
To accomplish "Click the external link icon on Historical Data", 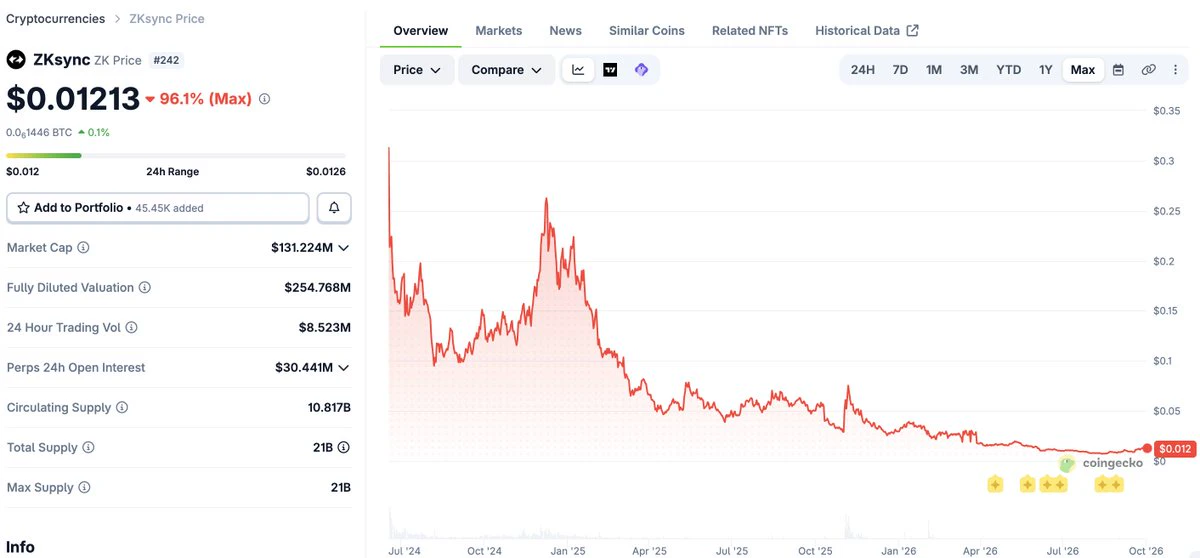I will pos(912,31).
